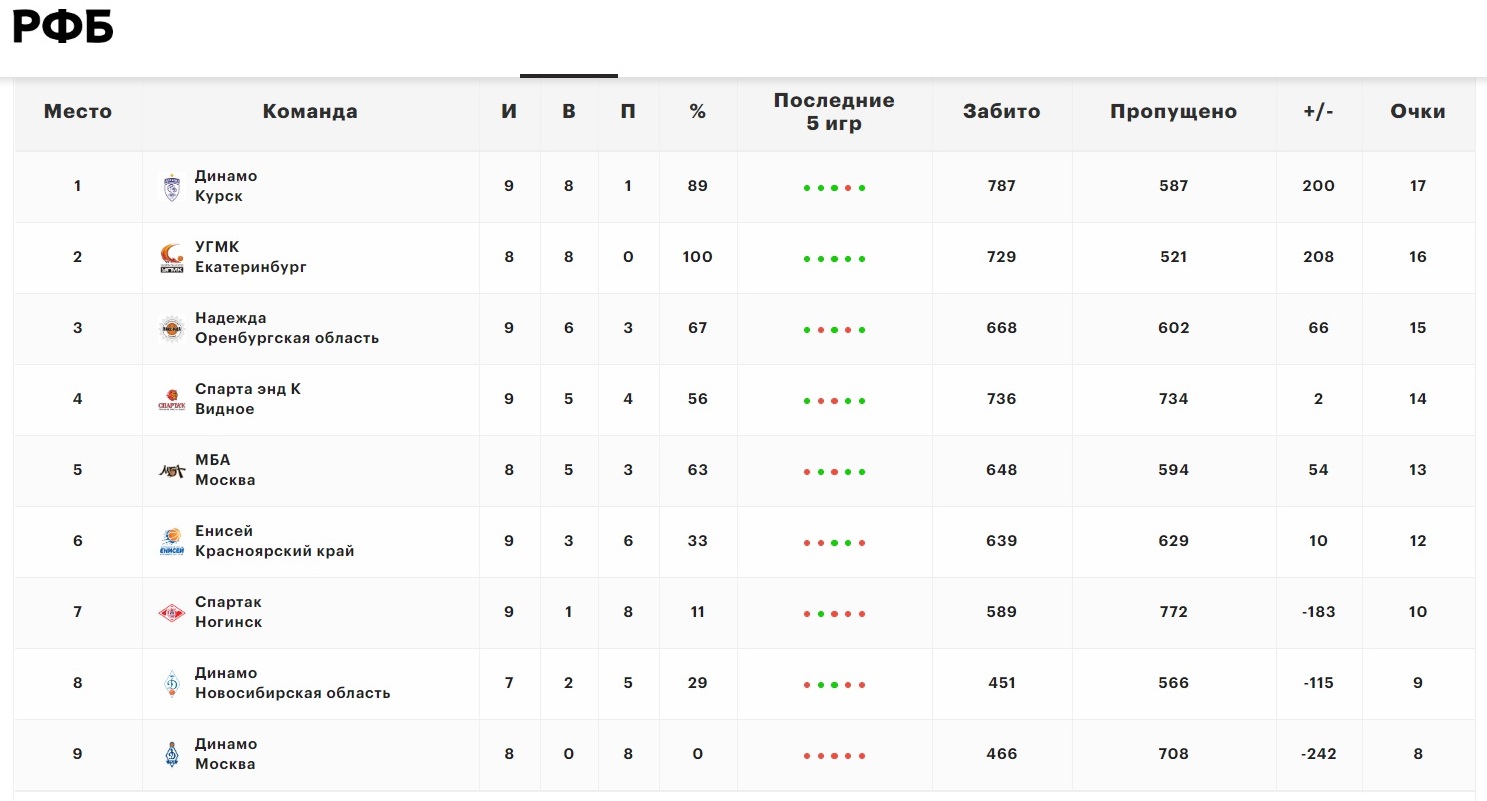Click МБА Москва last five games dots
Viewport: 1487px width, 801px height.
coord(834,472)
